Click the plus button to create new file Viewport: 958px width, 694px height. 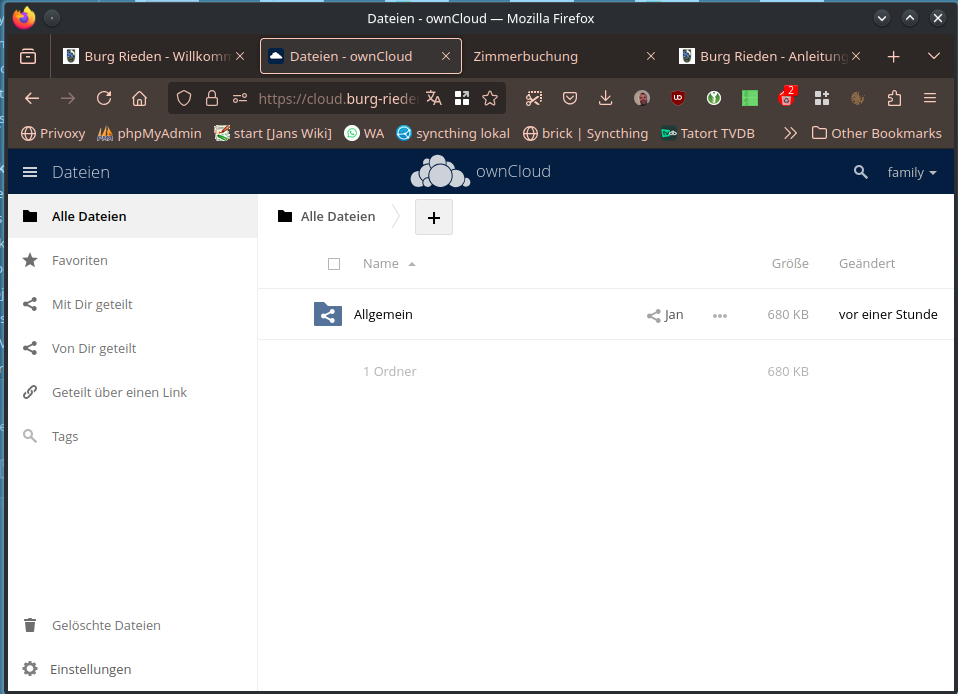(x=434, y=217)
